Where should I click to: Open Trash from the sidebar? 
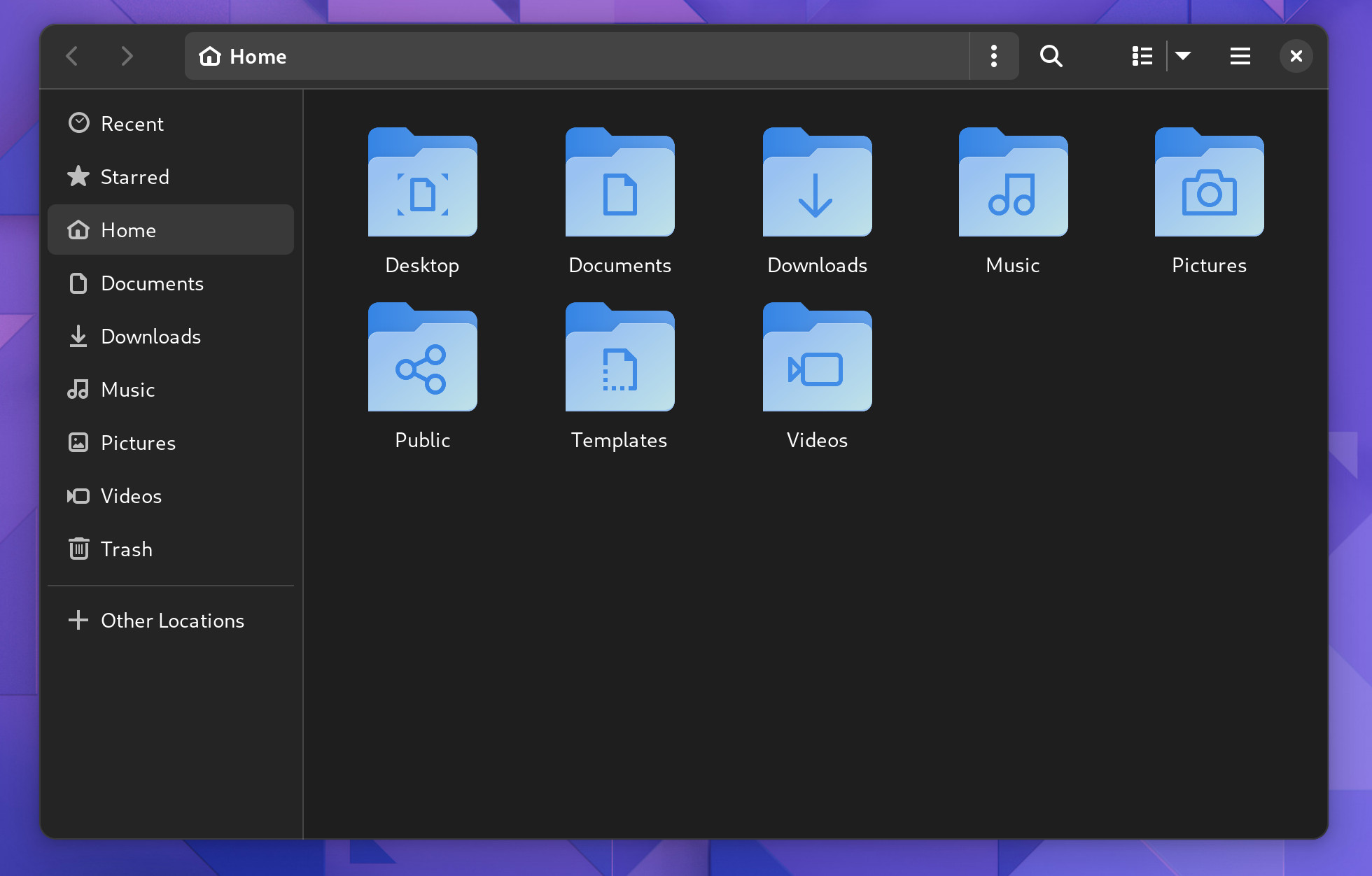pyautogui.click(x=127, y=549)
